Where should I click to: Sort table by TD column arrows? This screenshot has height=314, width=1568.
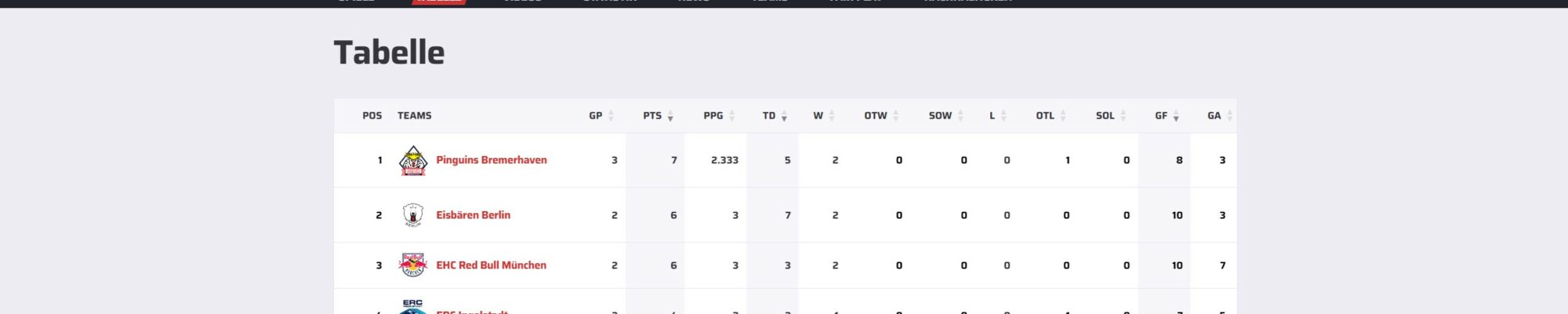(784, 116)
